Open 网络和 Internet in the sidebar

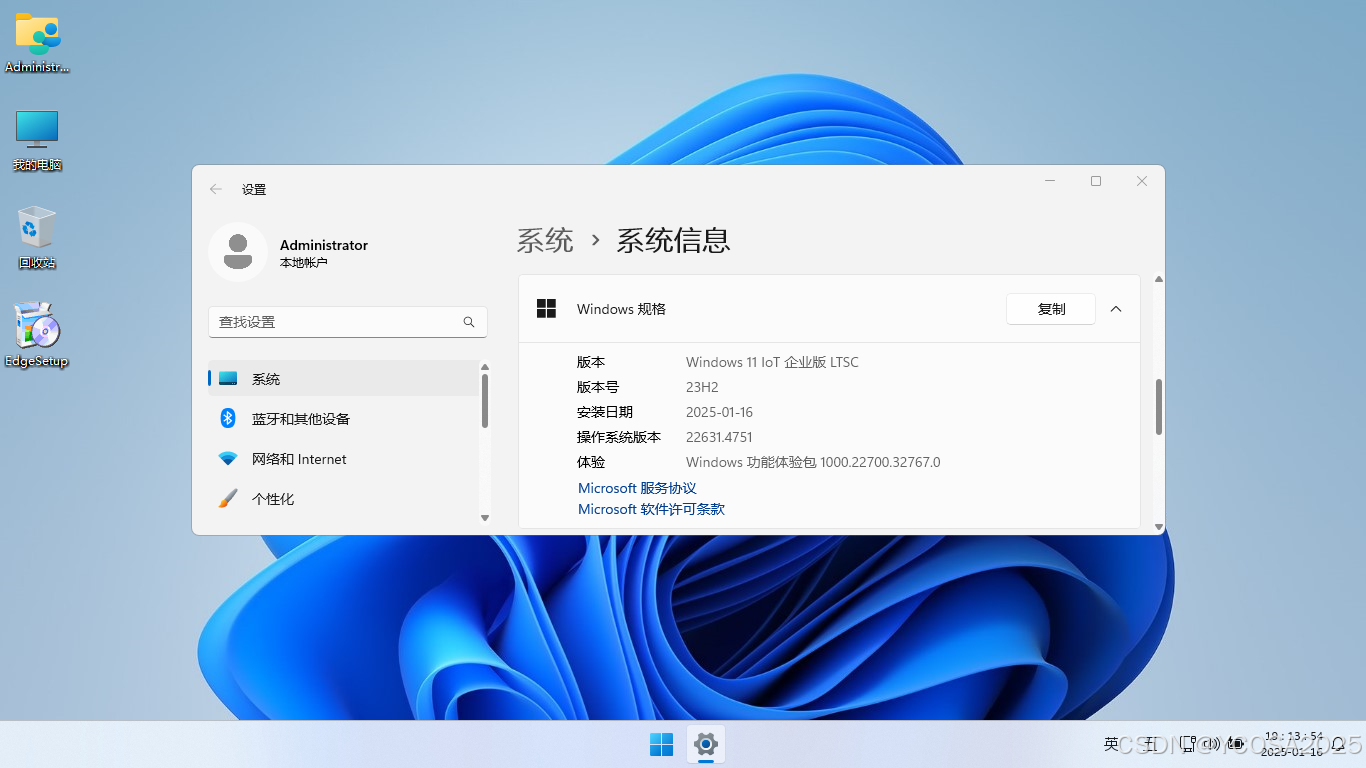[343, 459]
